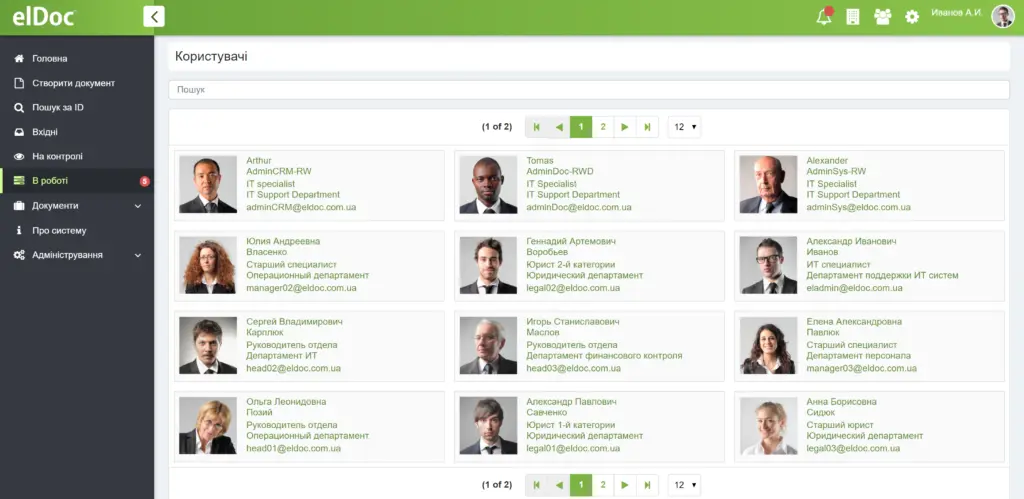Click email adminDoc@eldoc.com.ua

(579, 208)
